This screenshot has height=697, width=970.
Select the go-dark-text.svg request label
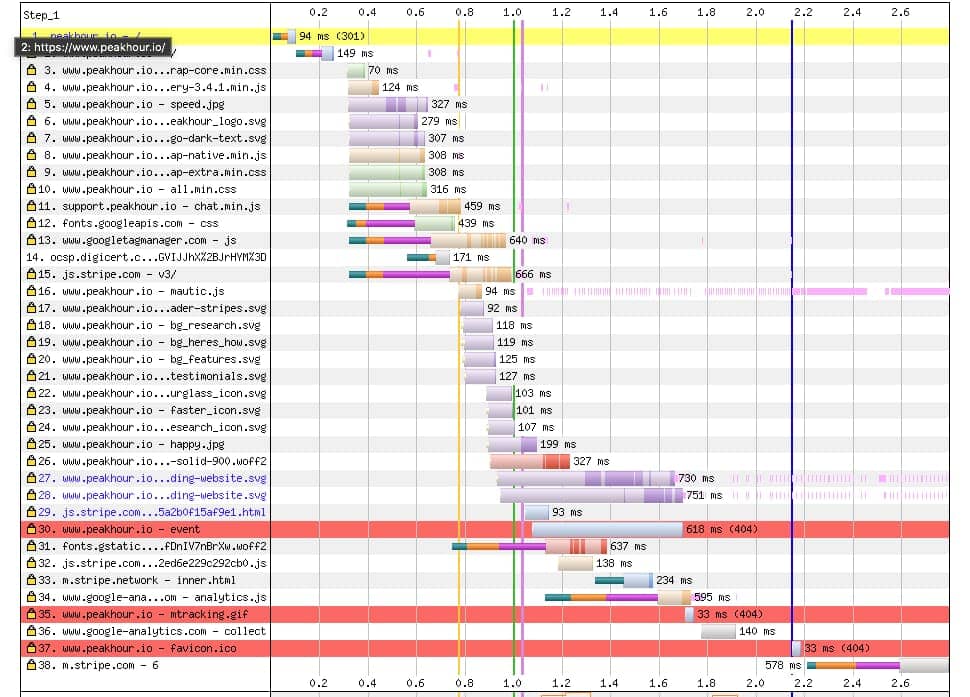pyautogui.click(x=155, y=138)
